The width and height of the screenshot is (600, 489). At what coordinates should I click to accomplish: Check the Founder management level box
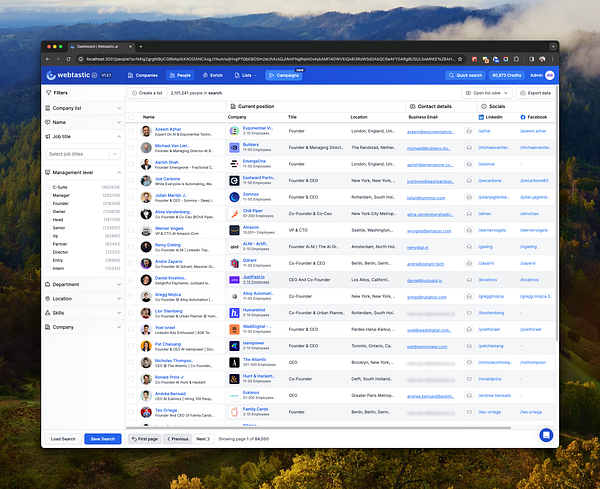tap(48, 204)
